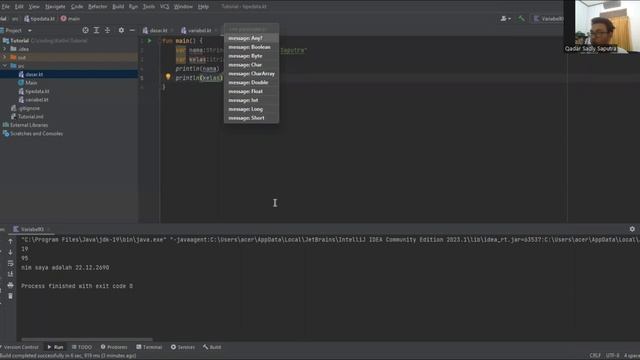
Task: Click main in breadcrumb bar
Action: coord(70,19)
